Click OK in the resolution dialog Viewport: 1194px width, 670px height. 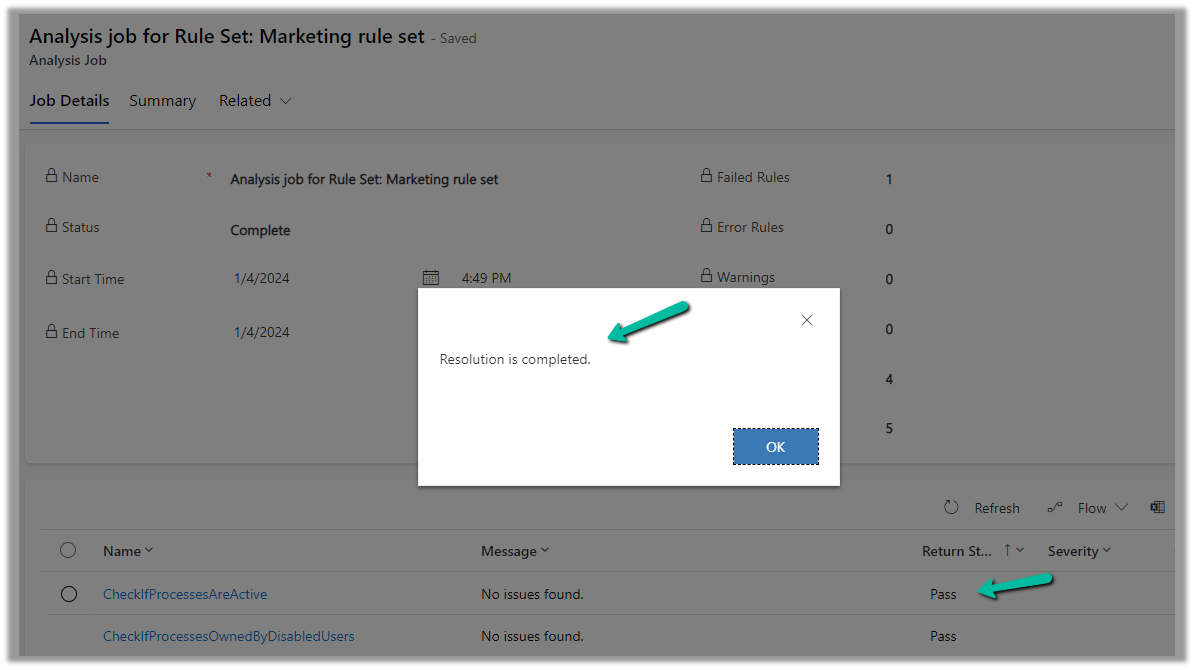tap(775, 447)
